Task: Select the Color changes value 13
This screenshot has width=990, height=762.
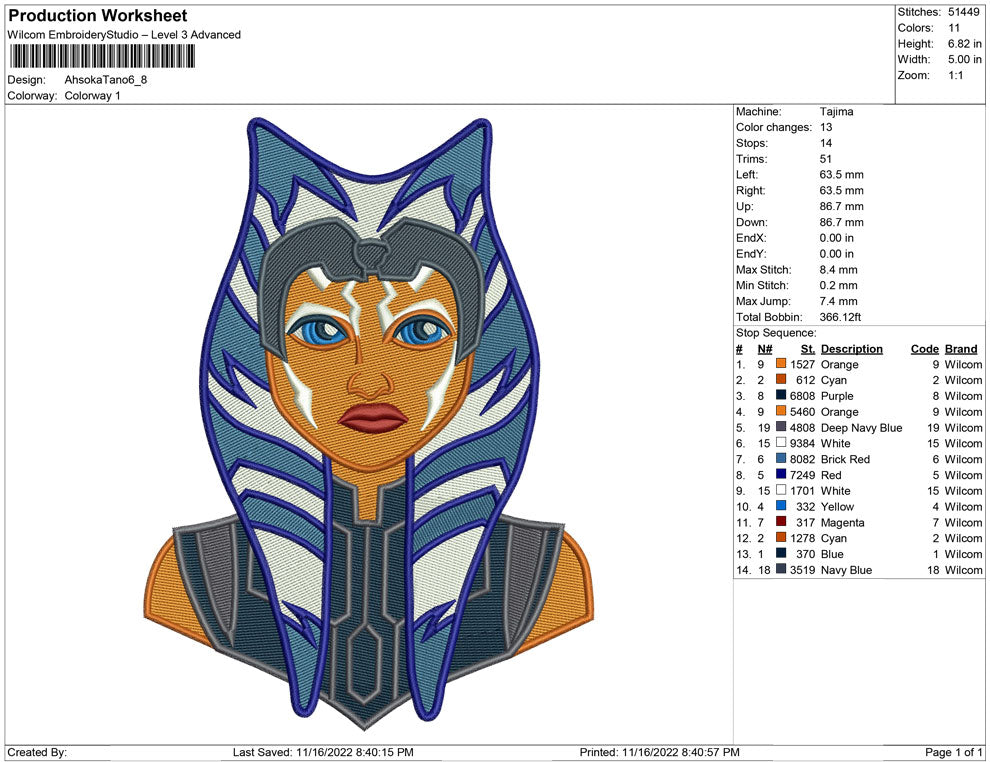Action: coord(826,128)
